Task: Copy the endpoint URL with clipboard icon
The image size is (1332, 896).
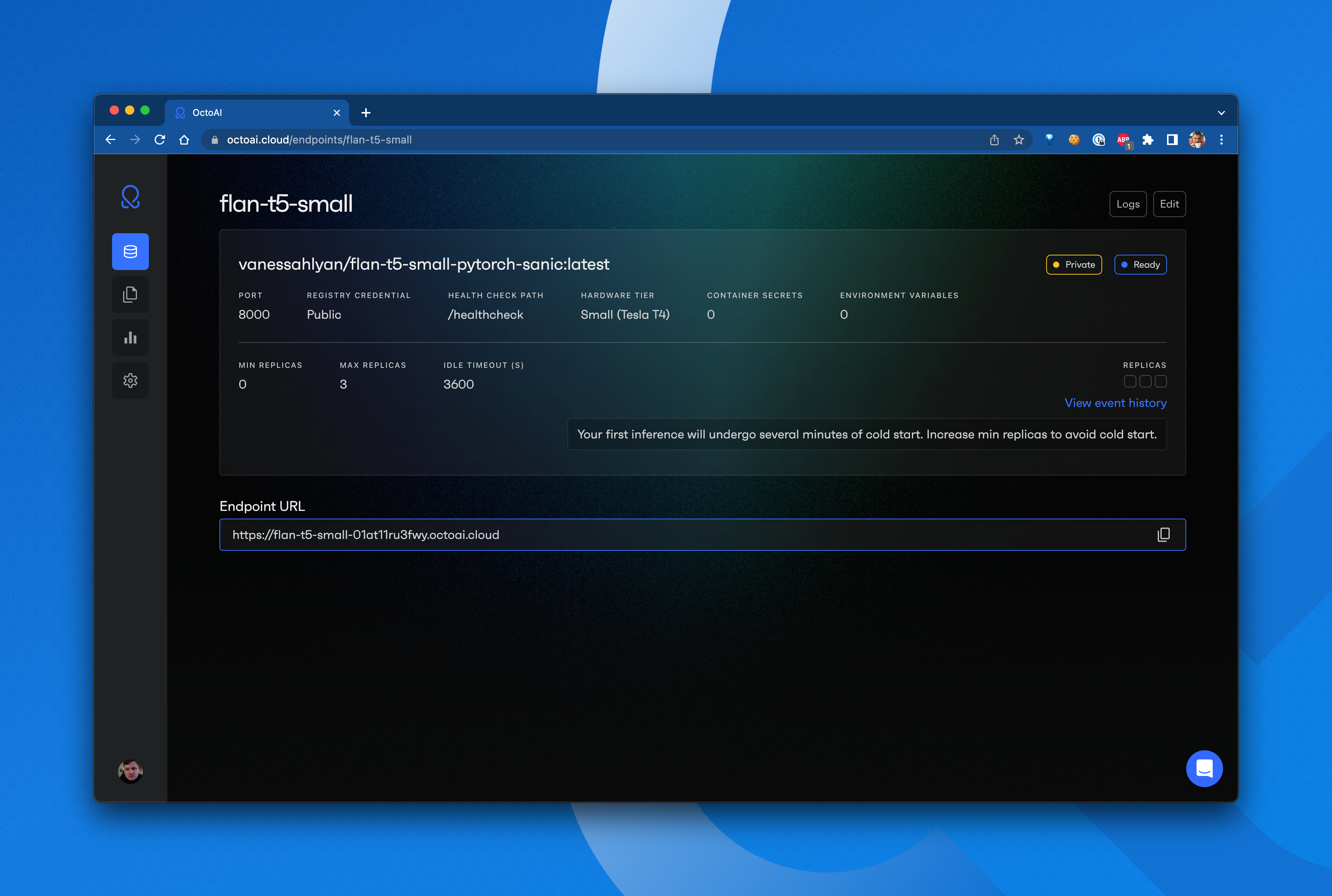Action: click(1163, 535)
